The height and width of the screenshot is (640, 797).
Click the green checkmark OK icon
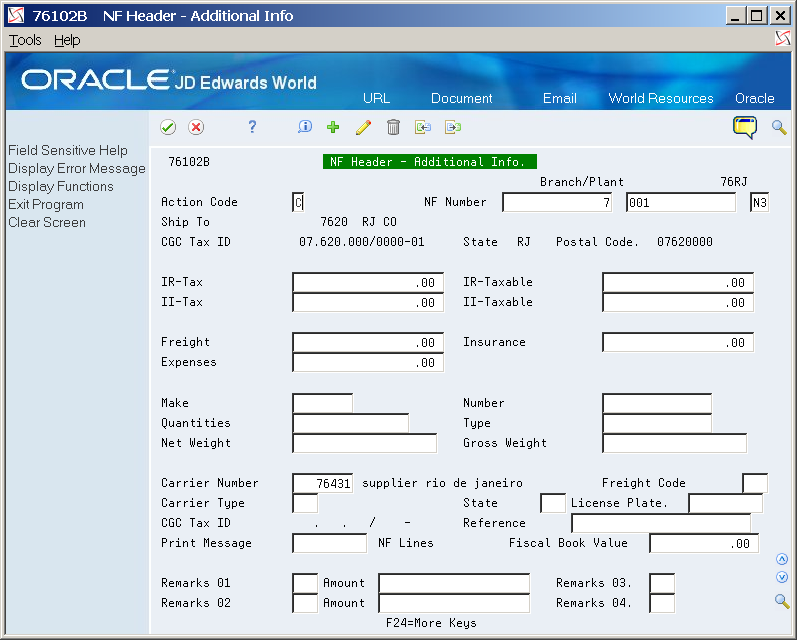[x=168, y=127]
